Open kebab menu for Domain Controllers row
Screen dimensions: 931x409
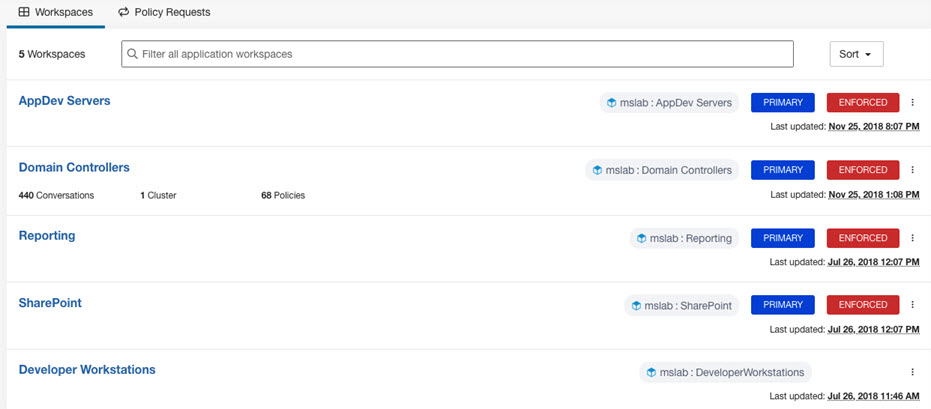913,169
